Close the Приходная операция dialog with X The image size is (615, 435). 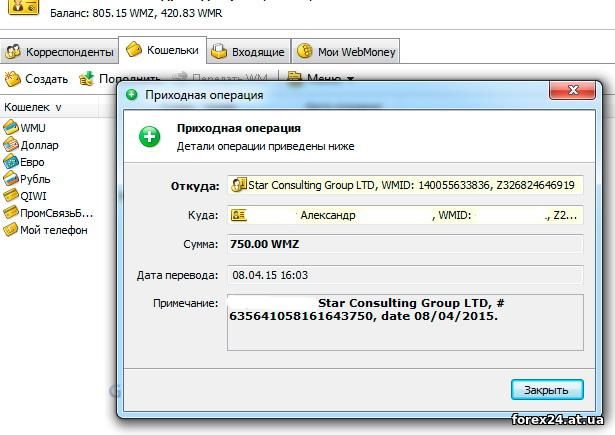573,90
